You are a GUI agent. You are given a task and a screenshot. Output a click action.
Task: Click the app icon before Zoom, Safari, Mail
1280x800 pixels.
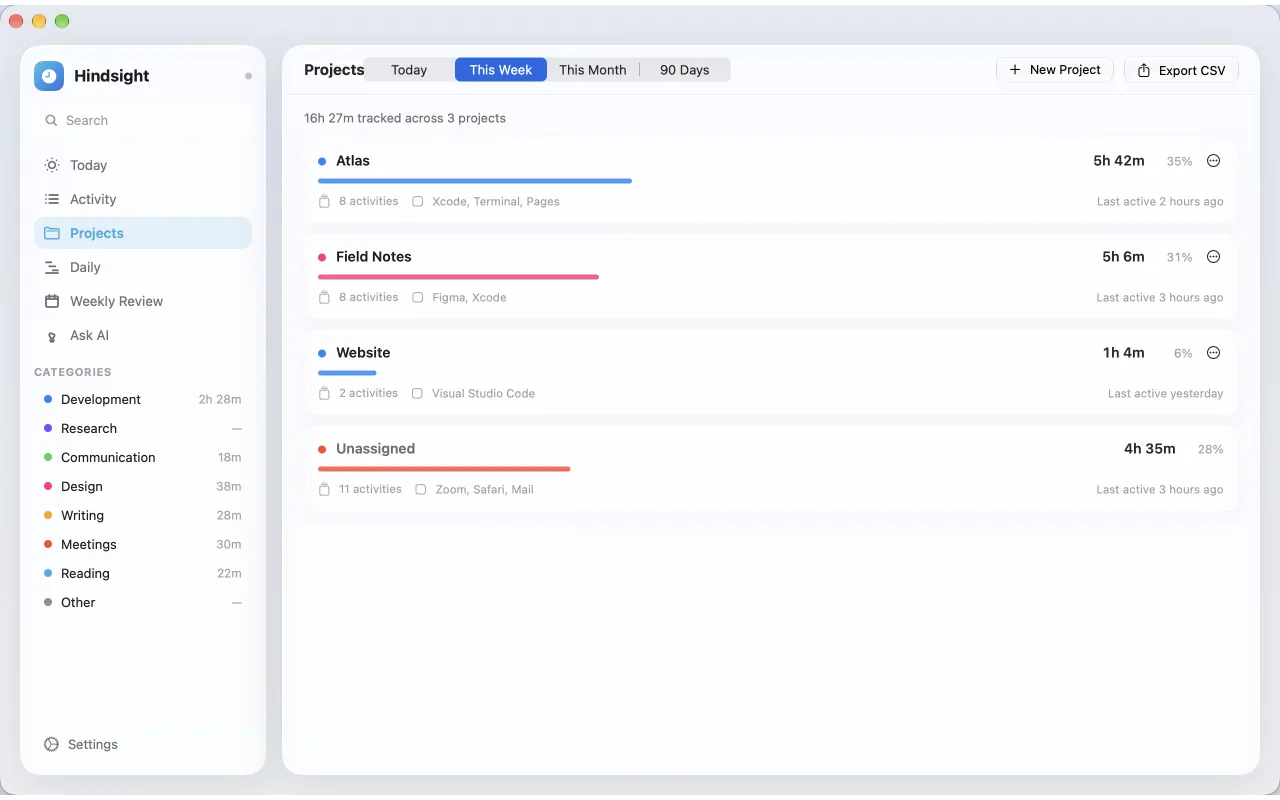point(421,489)
